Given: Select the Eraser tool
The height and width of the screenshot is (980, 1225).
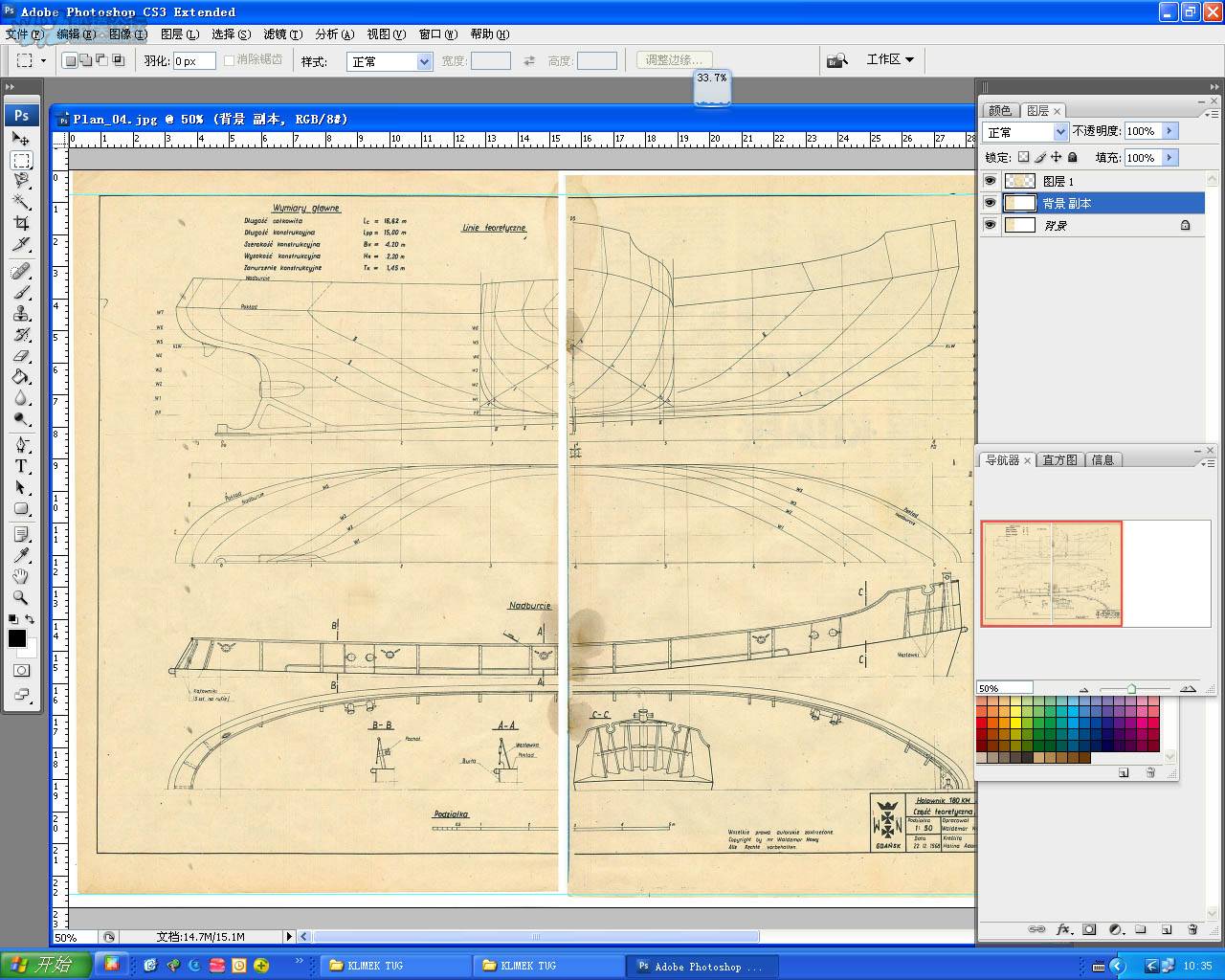Looking at the screenshot, I should (x=21, y=356).
